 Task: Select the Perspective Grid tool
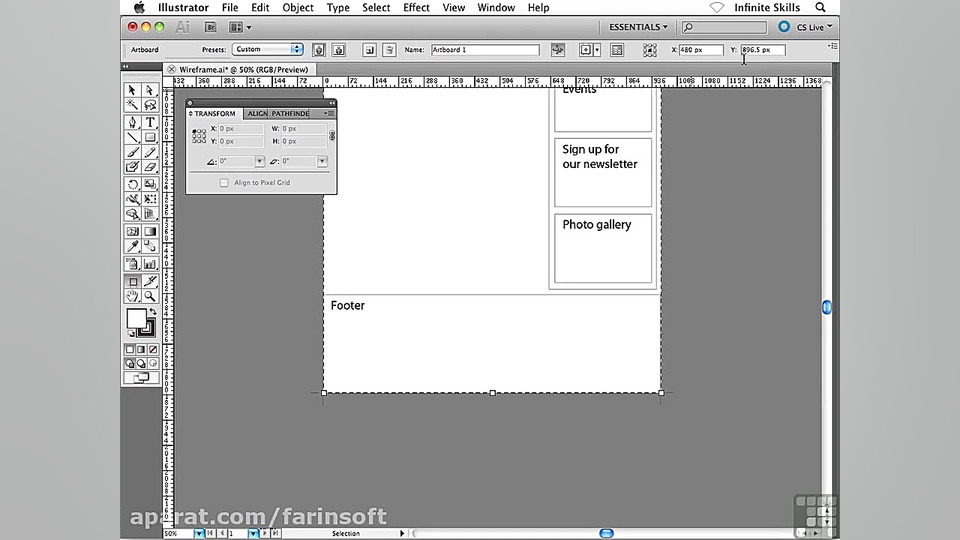pos(150,214)
